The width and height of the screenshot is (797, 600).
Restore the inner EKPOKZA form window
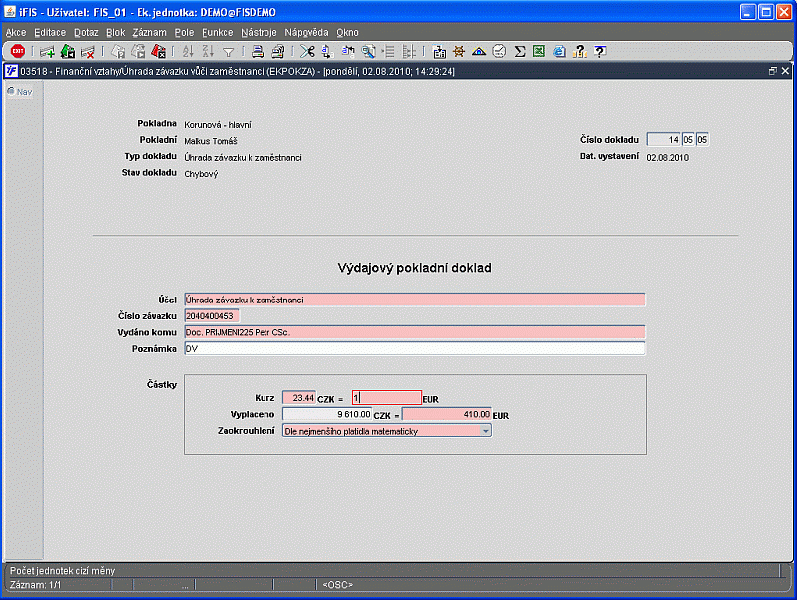(773, 71)
